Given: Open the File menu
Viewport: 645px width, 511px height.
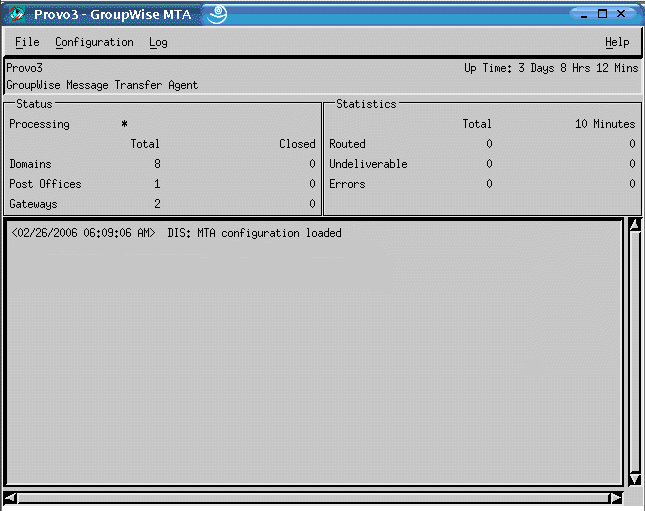Looking at the screenshot, I should coord(27,42).
